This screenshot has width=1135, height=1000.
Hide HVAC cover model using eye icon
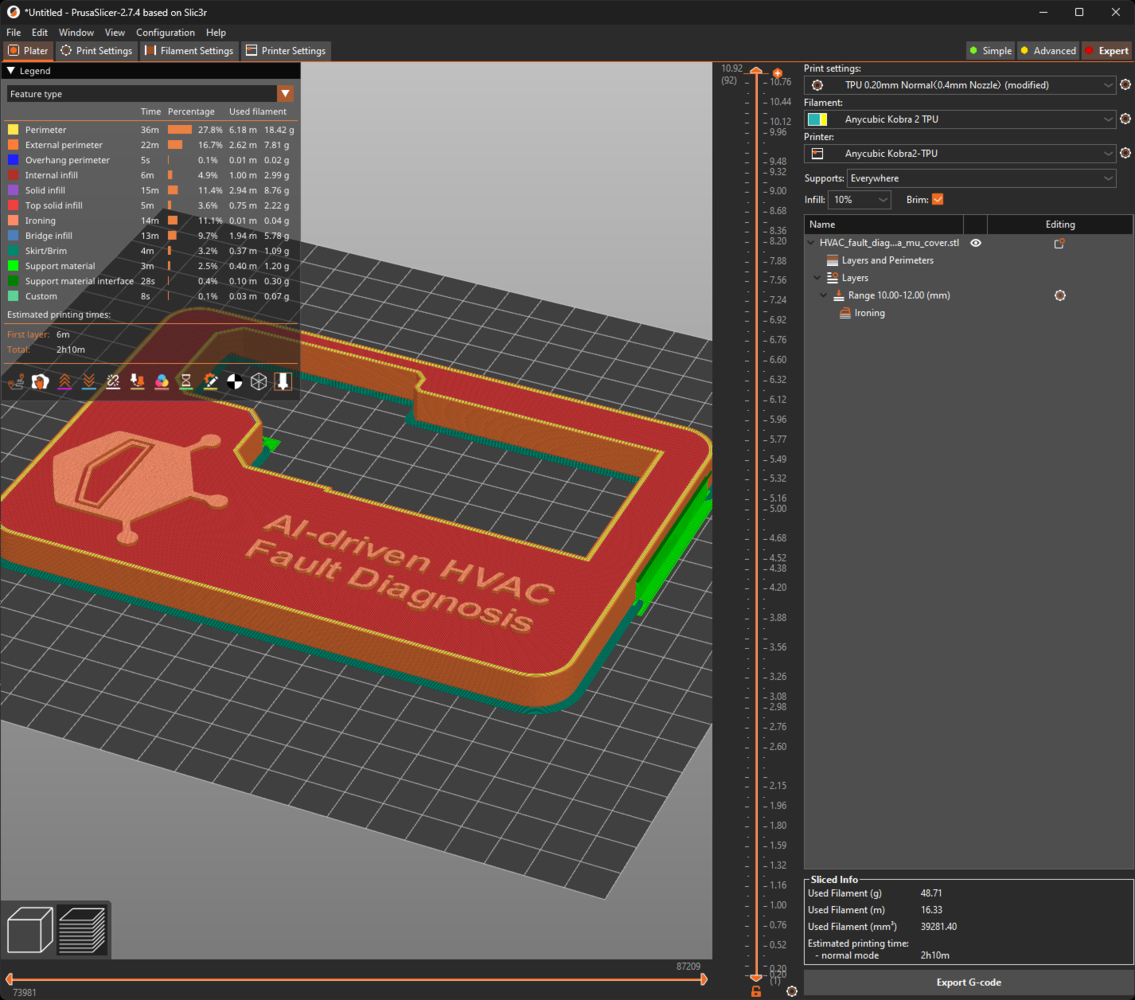tap(976, 243)
